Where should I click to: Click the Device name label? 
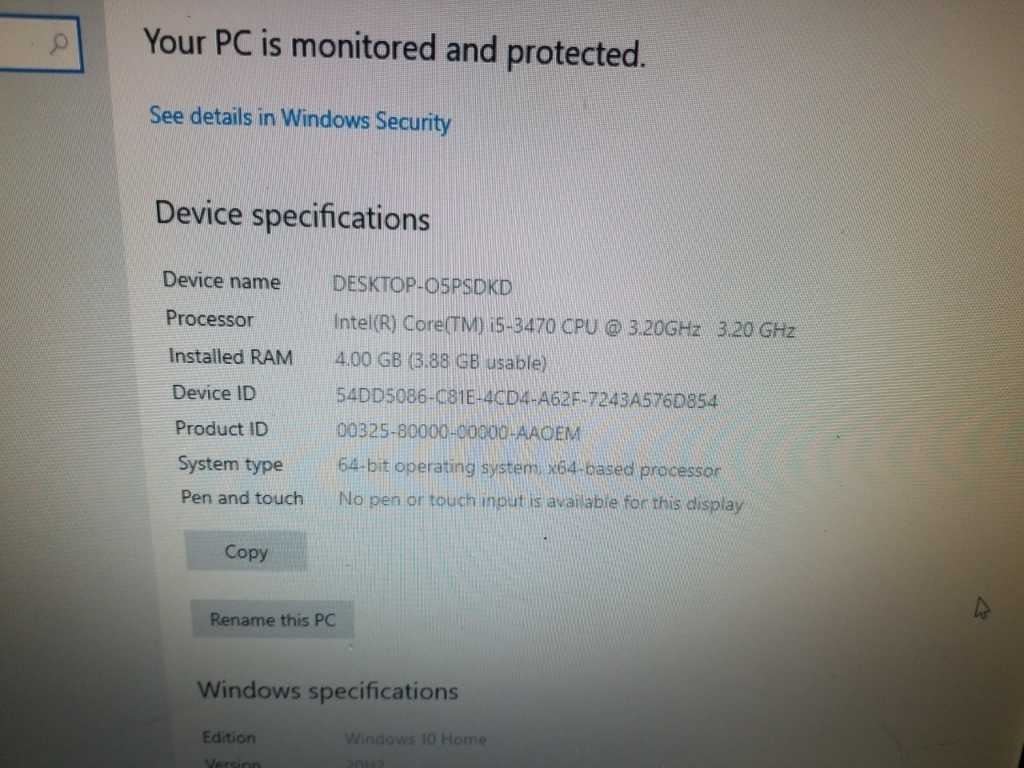(221, 281)
